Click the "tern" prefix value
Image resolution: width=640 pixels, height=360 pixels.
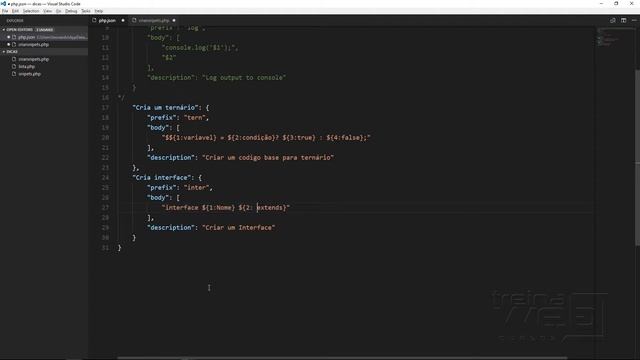[195, 118]
